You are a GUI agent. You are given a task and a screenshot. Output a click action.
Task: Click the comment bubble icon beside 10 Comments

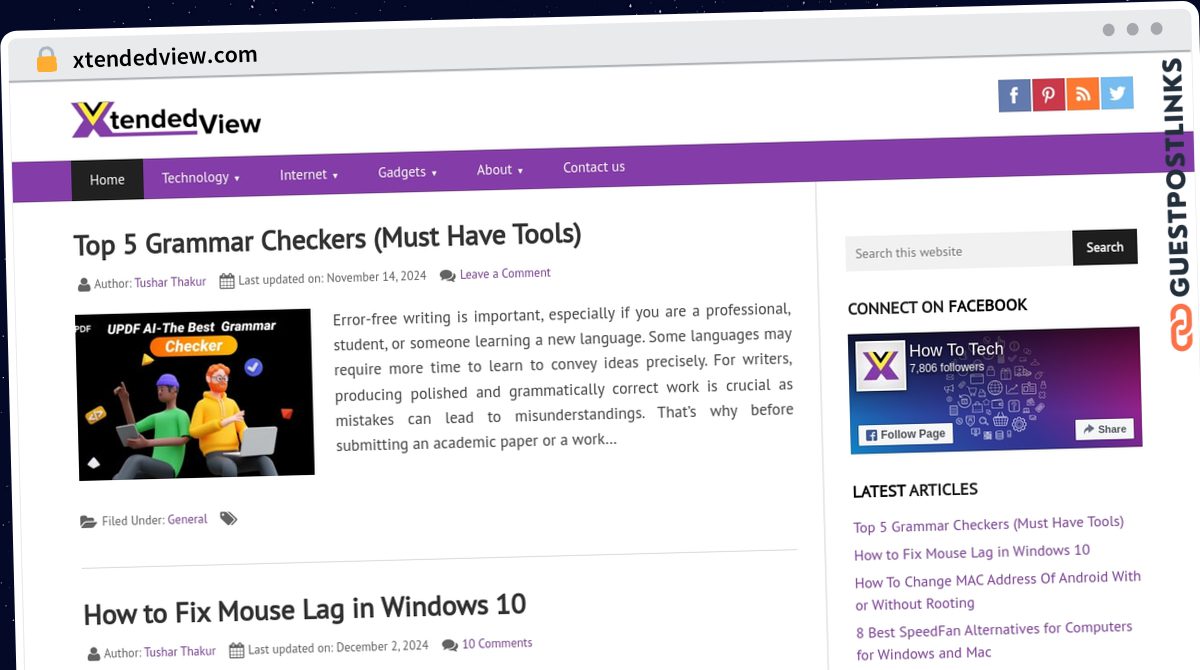[450, 645]
